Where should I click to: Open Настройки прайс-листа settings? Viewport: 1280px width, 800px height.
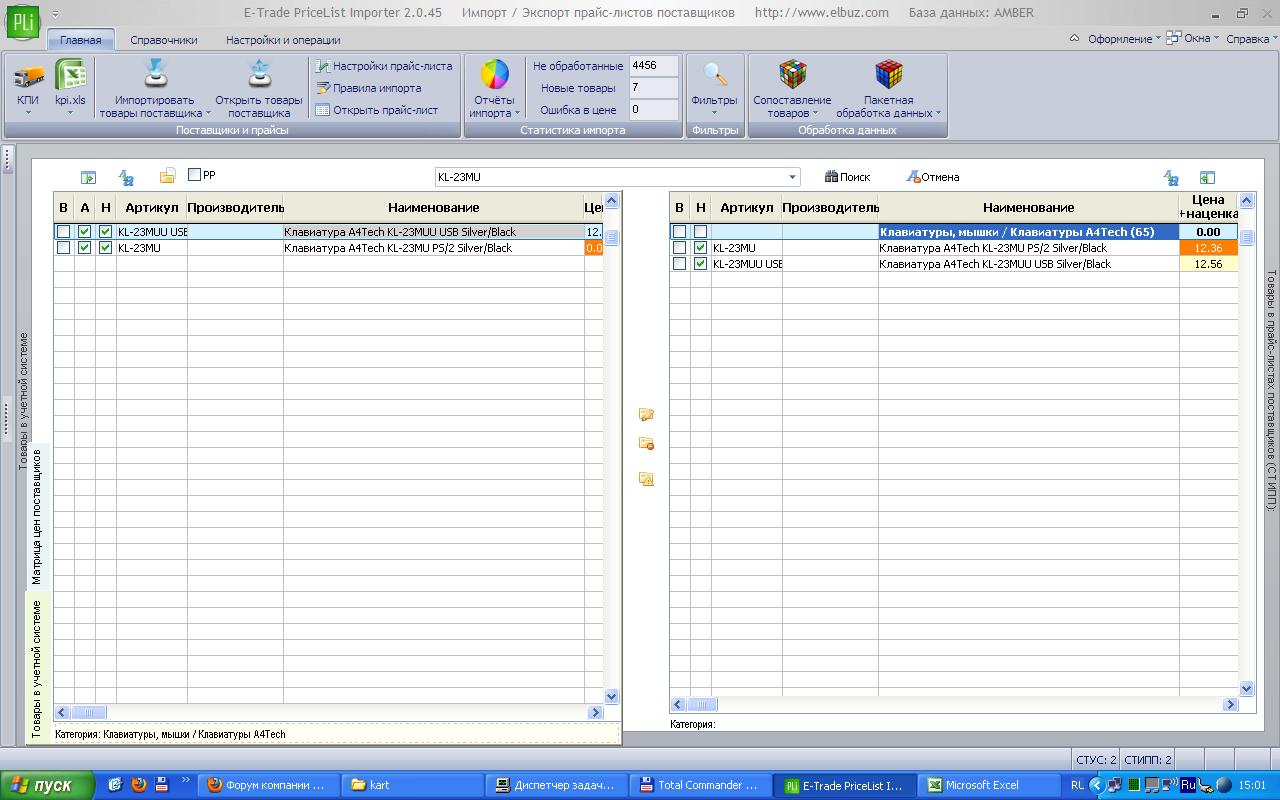(384, 66)
